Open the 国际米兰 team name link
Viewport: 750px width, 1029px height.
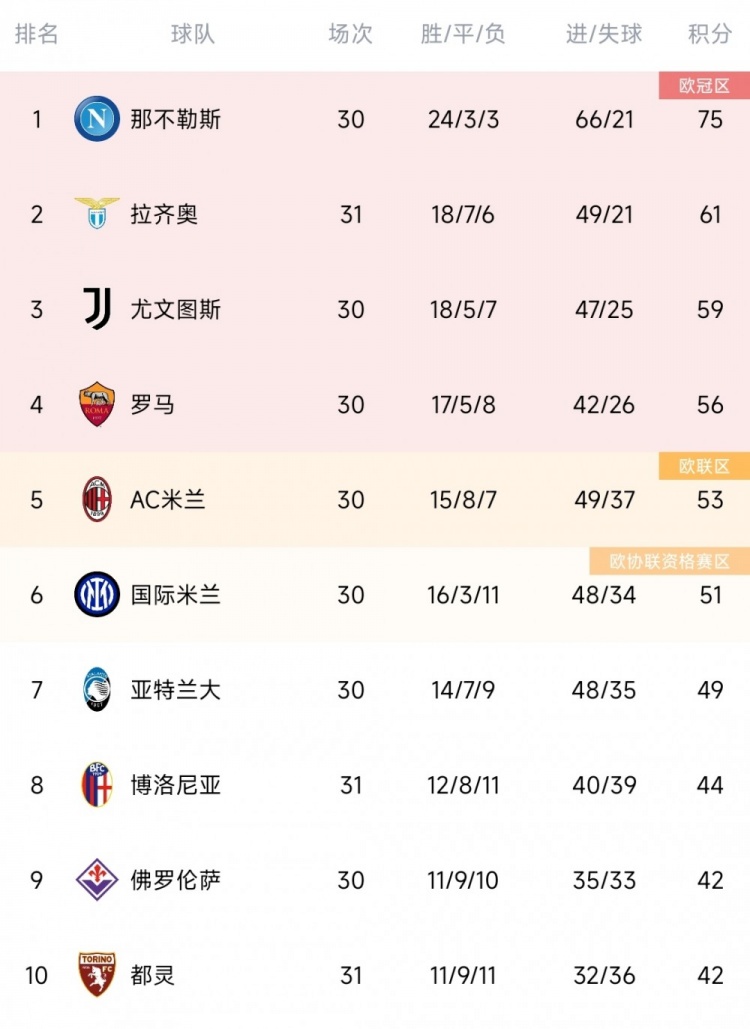tap(175, 595)
